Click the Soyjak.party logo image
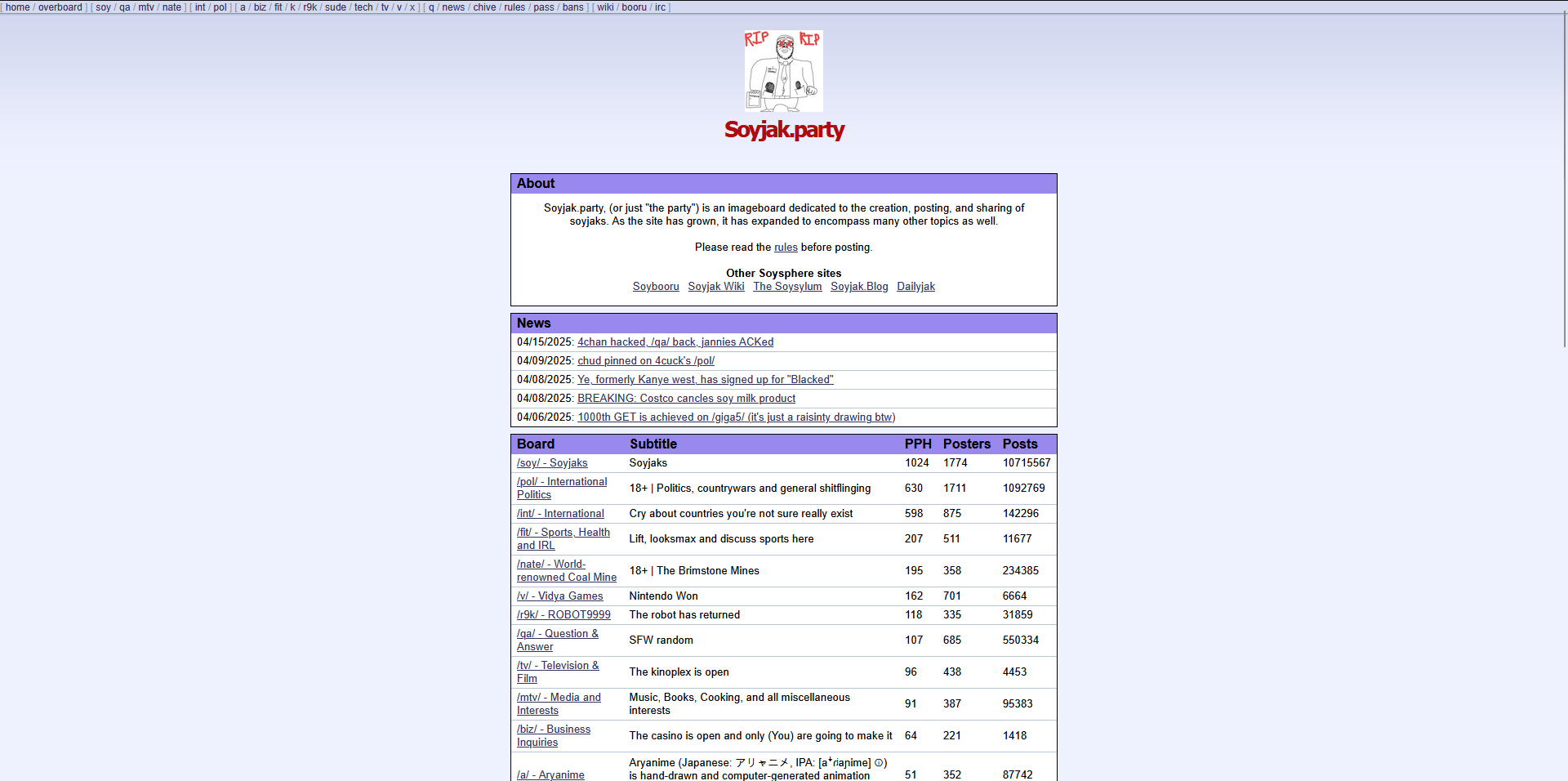This screenshot has height=781, width=1568. pyautogui.click(x=783, y=71)
